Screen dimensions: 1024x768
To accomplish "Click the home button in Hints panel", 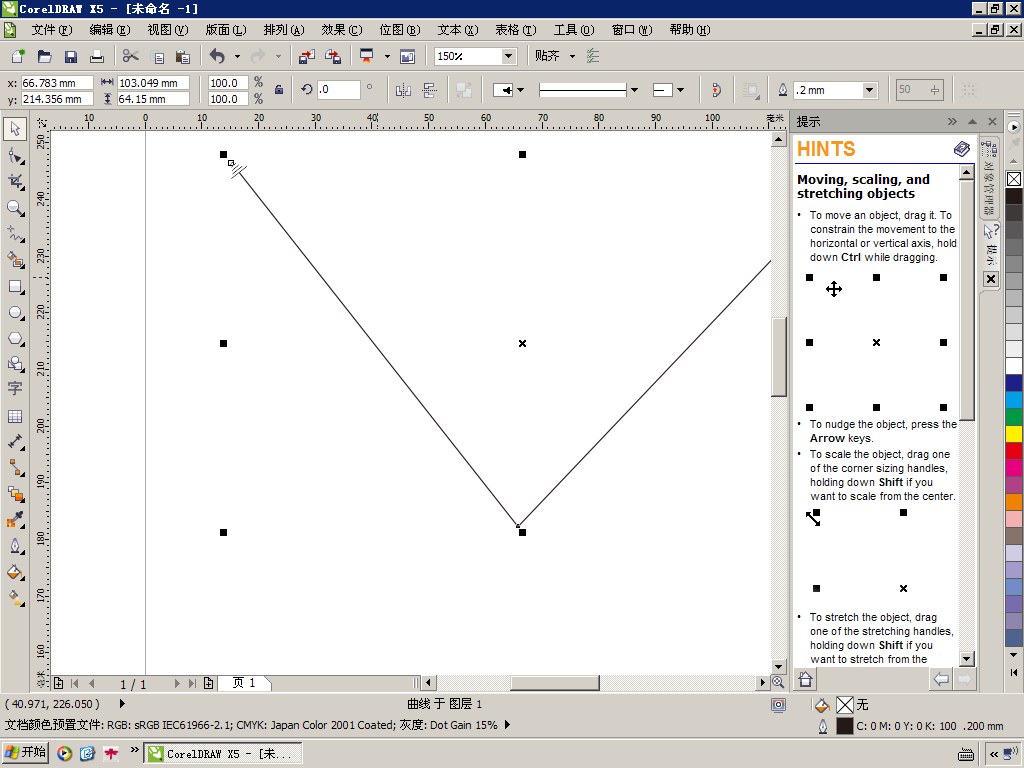I will (x=805, y=680).
